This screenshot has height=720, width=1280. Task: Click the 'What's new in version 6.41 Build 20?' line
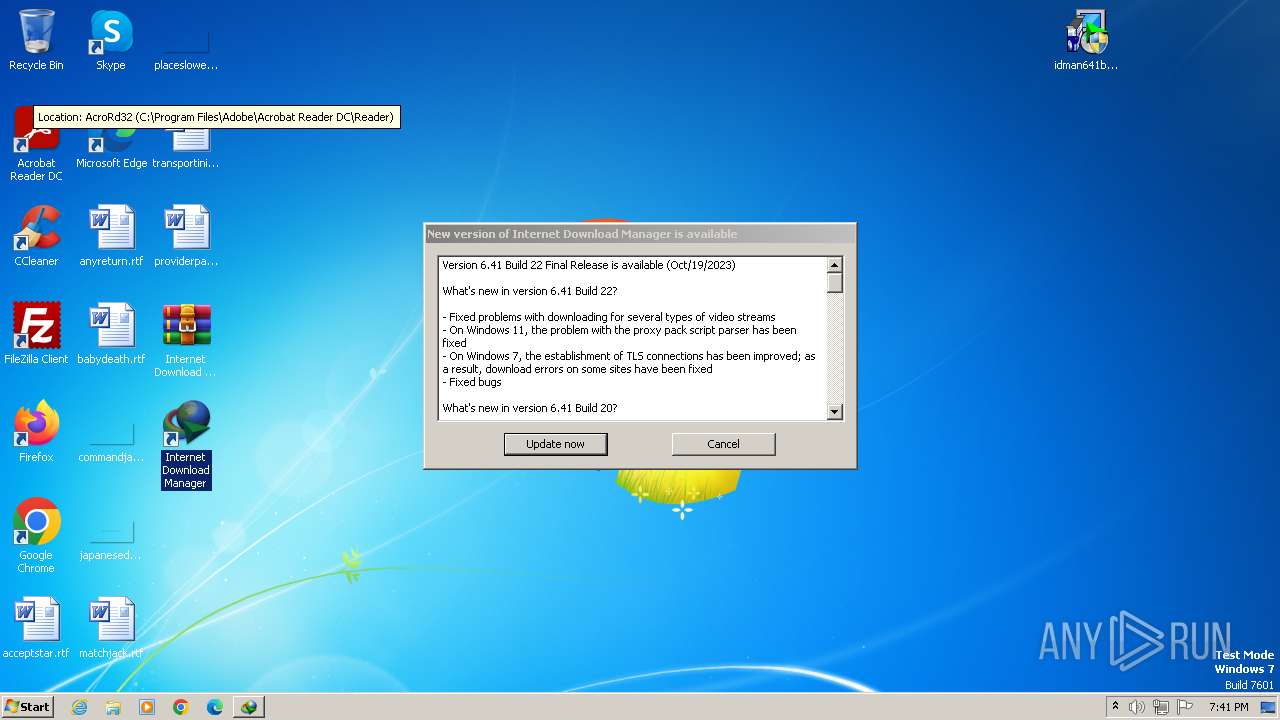pyautogui.click(x=530, y=408)
